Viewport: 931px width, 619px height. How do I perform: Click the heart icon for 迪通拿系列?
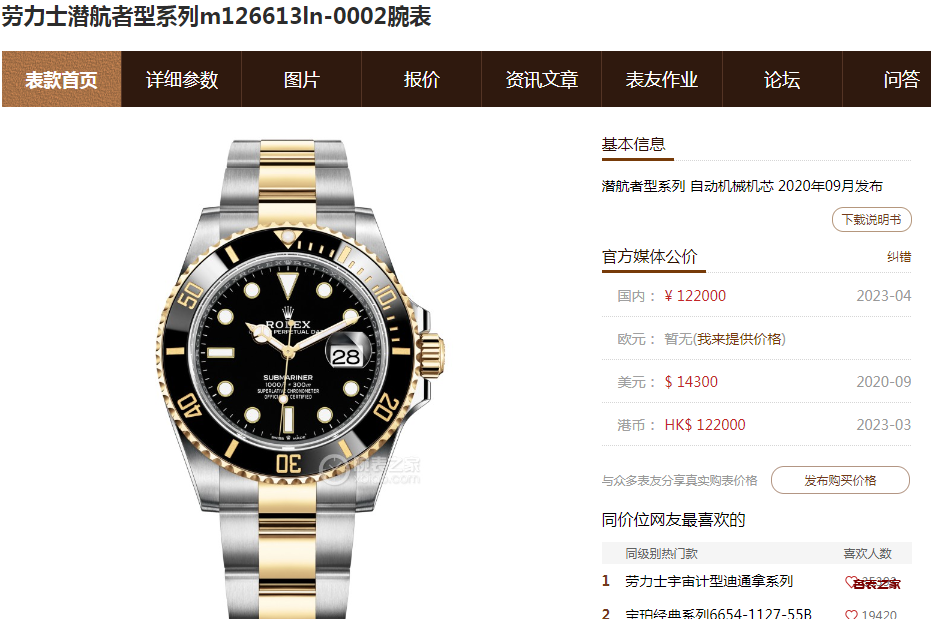click(851, 582)
